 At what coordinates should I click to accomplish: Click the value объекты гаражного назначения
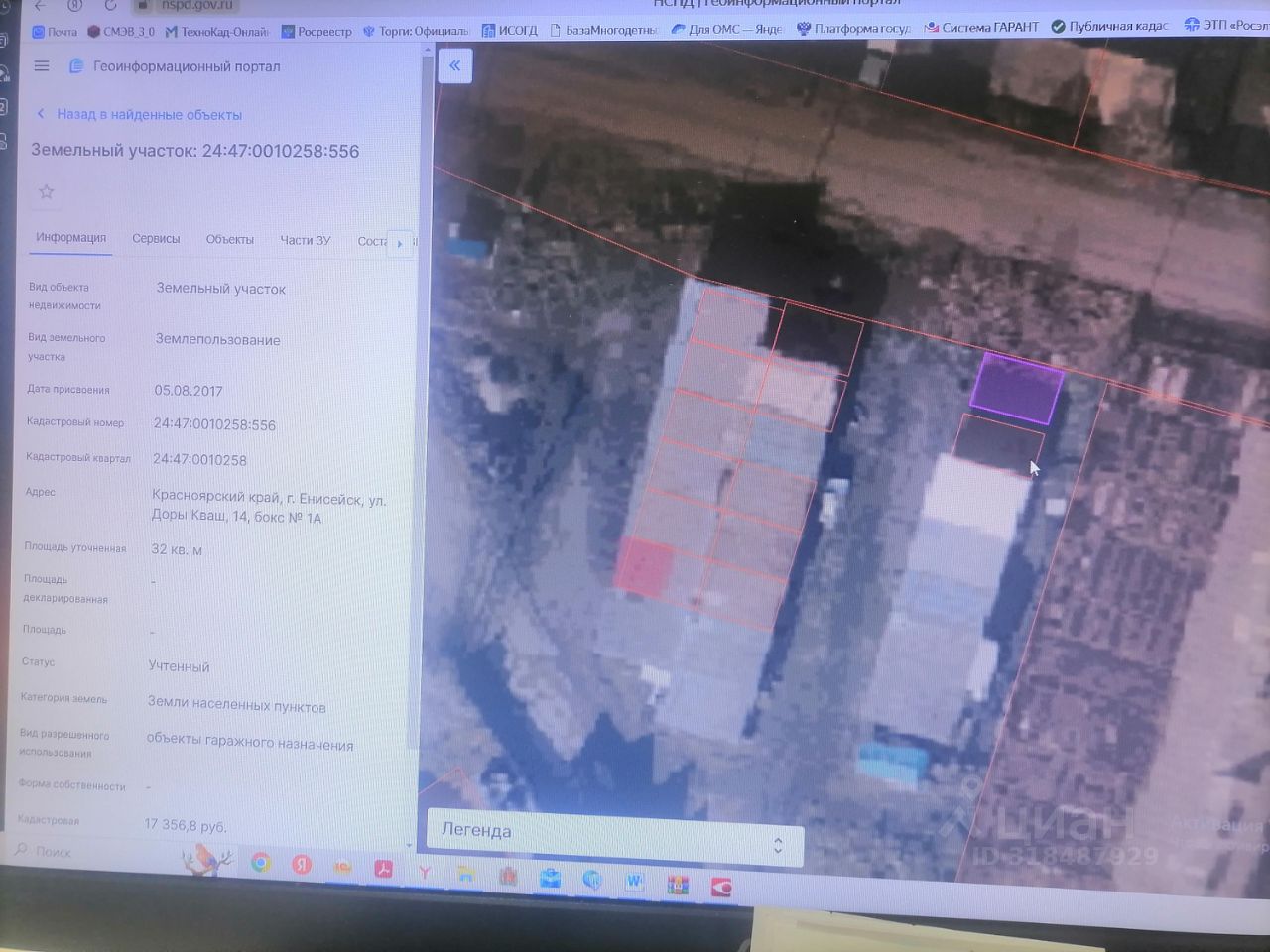(x=249, y=743)
